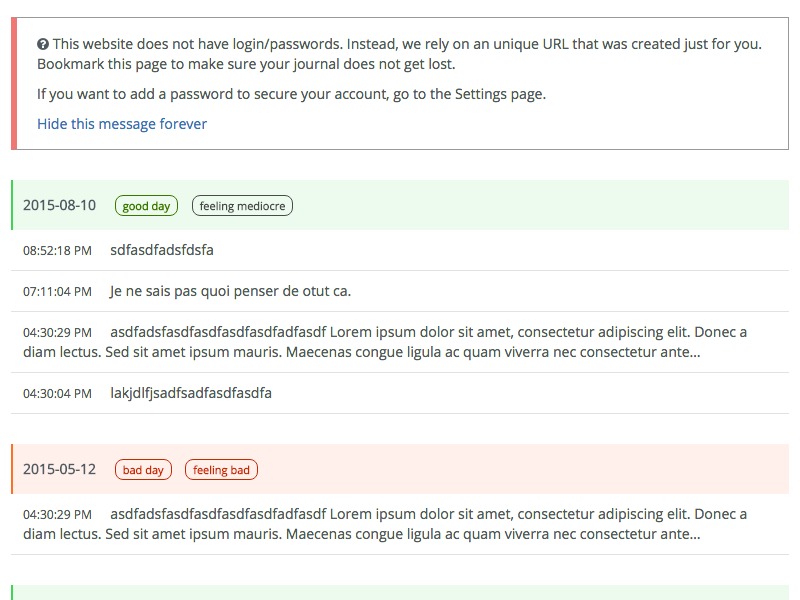
Task: Click the 2015-05-12 date text
Action: [x=60, y=470]
